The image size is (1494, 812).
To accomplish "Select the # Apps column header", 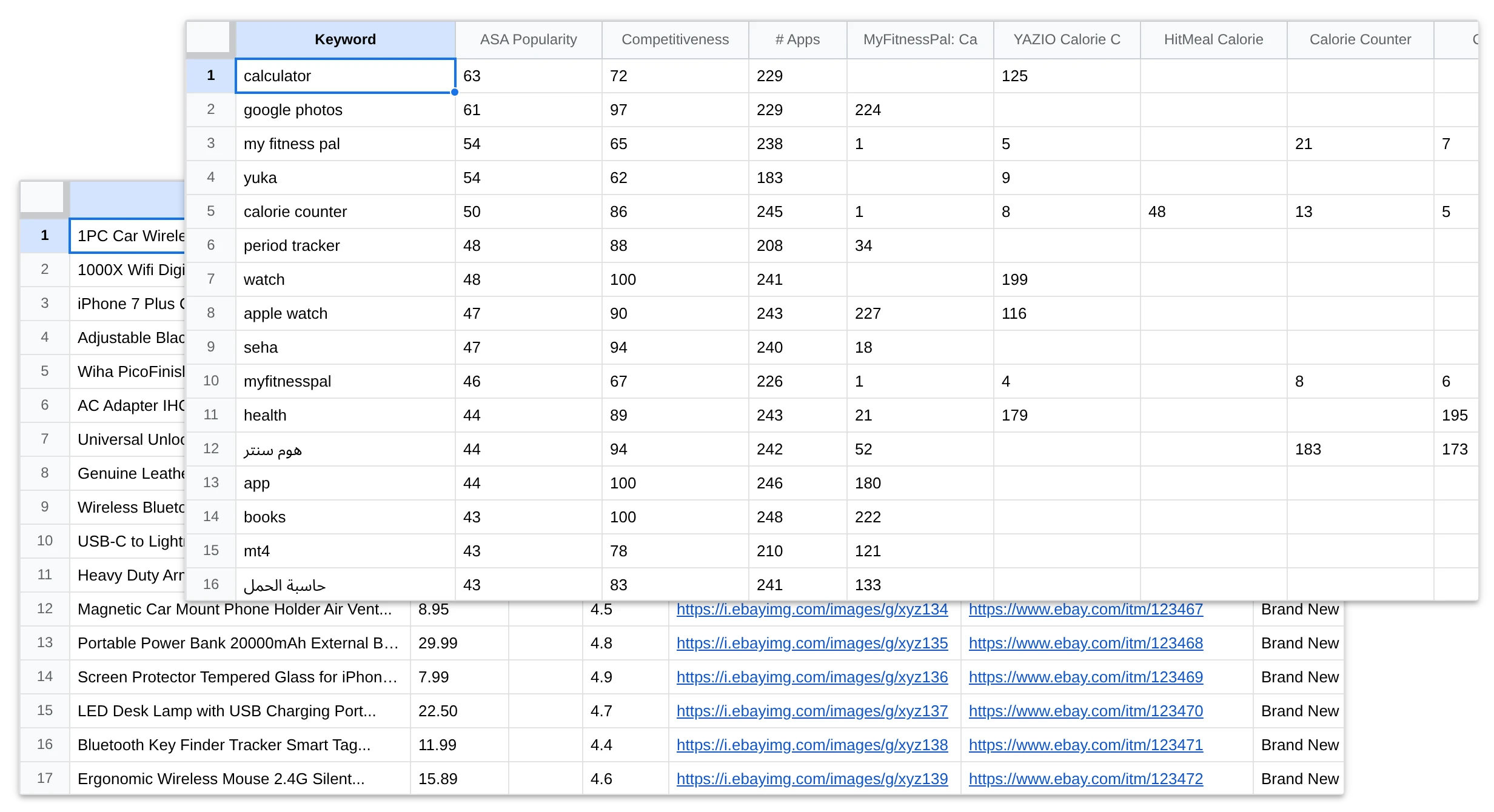I will [x=798, y=39].
